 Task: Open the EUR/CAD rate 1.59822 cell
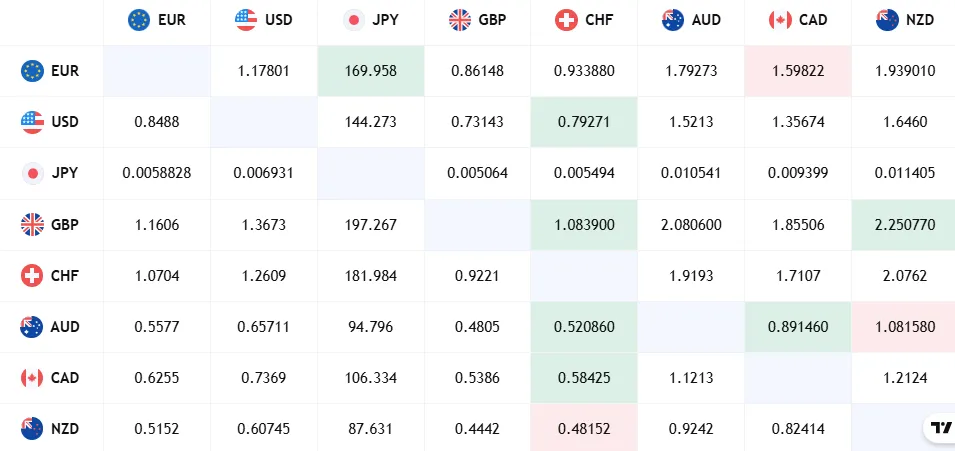pyautogui.click(x=798, y=71)
